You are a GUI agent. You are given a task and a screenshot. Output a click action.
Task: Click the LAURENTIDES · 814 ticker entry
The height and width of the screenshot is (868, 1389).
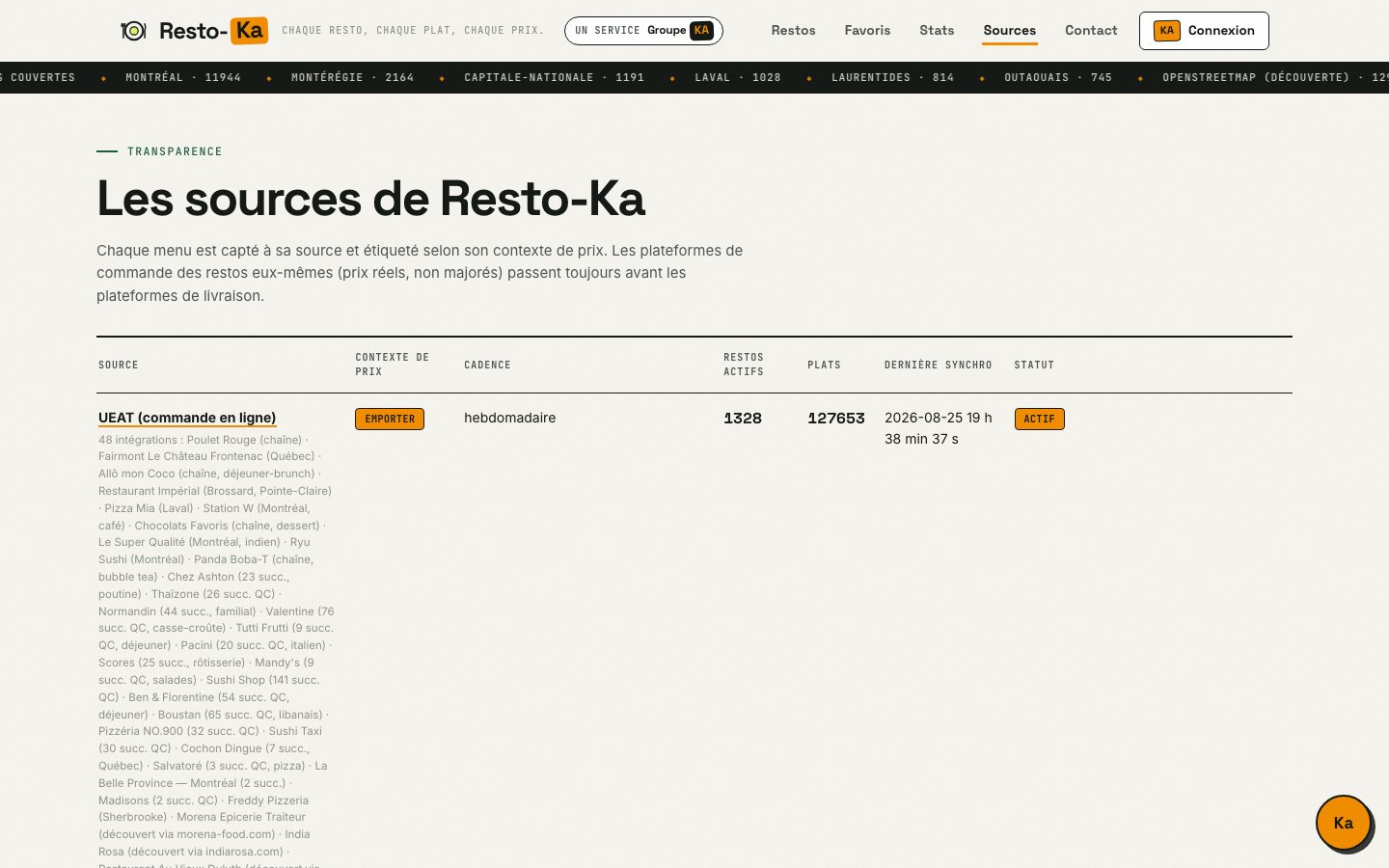tap(892, 77)
